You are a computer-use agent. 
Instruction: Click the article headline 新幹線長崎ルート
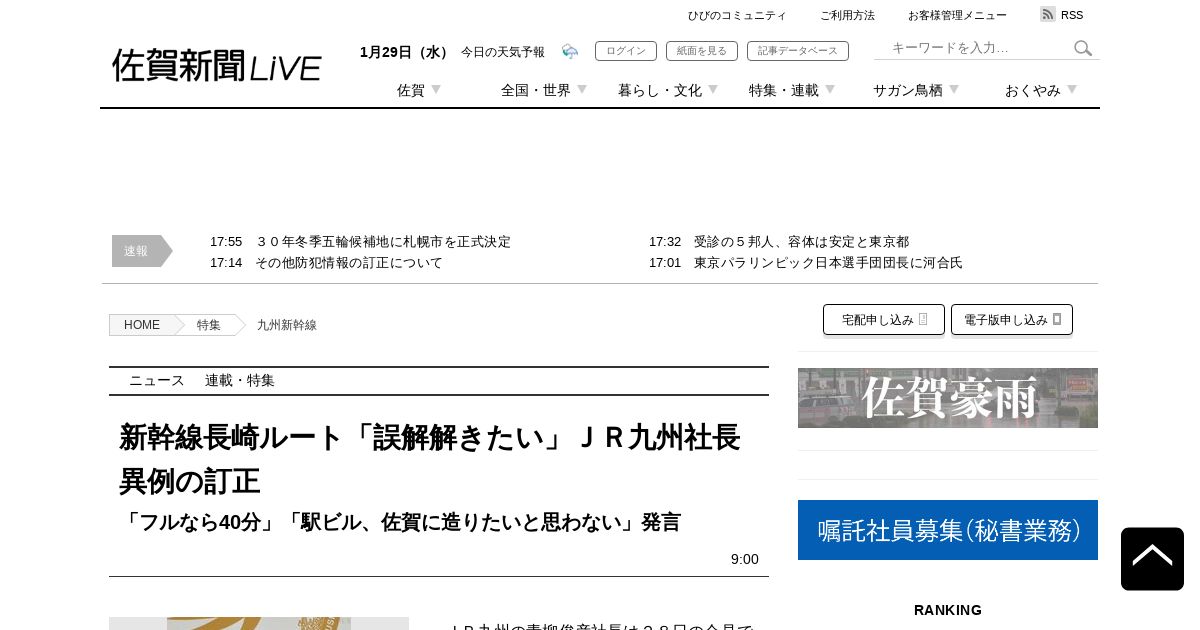pyautogui.click(x=430, y=459)
